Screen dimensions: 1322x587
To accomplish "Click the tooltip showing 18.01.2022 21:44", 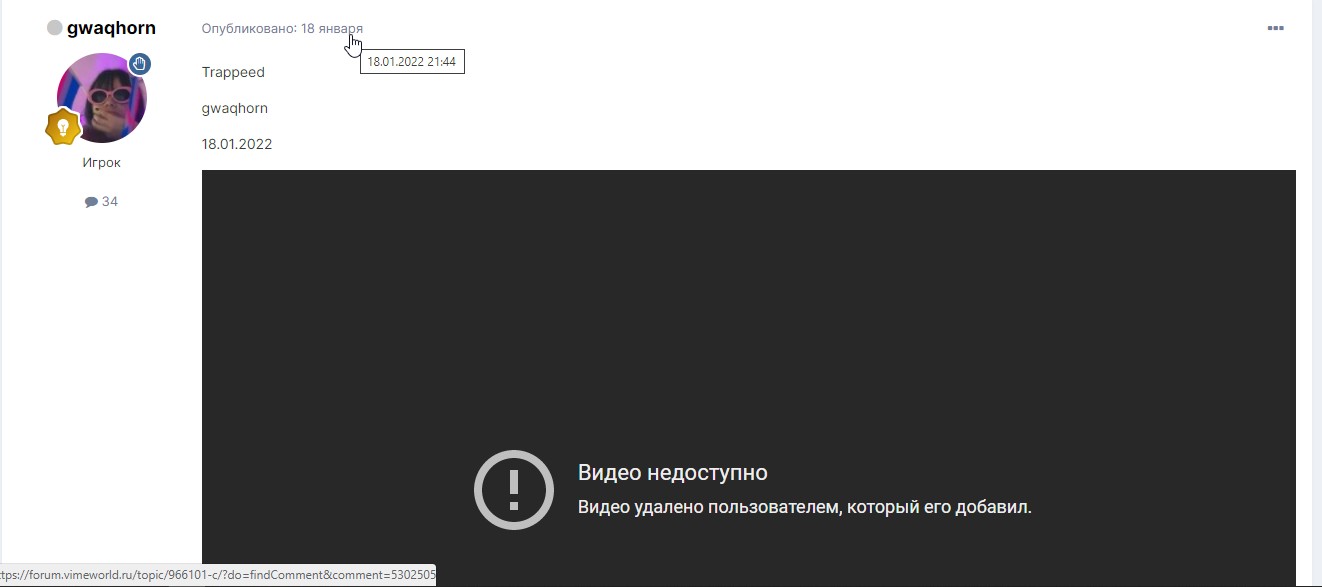I will coord(412,61).
